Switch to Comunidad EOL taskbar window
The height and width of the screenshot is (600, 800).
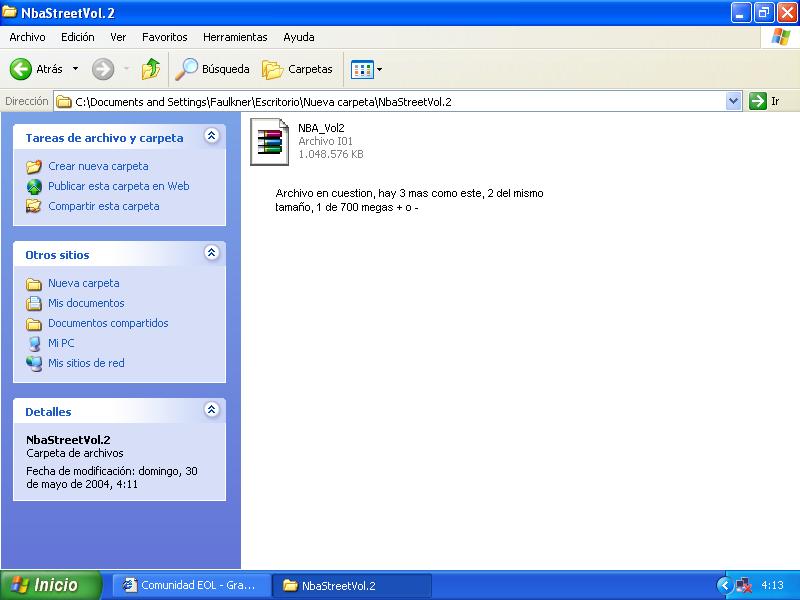pyautogui.click(x=190, y=585)
